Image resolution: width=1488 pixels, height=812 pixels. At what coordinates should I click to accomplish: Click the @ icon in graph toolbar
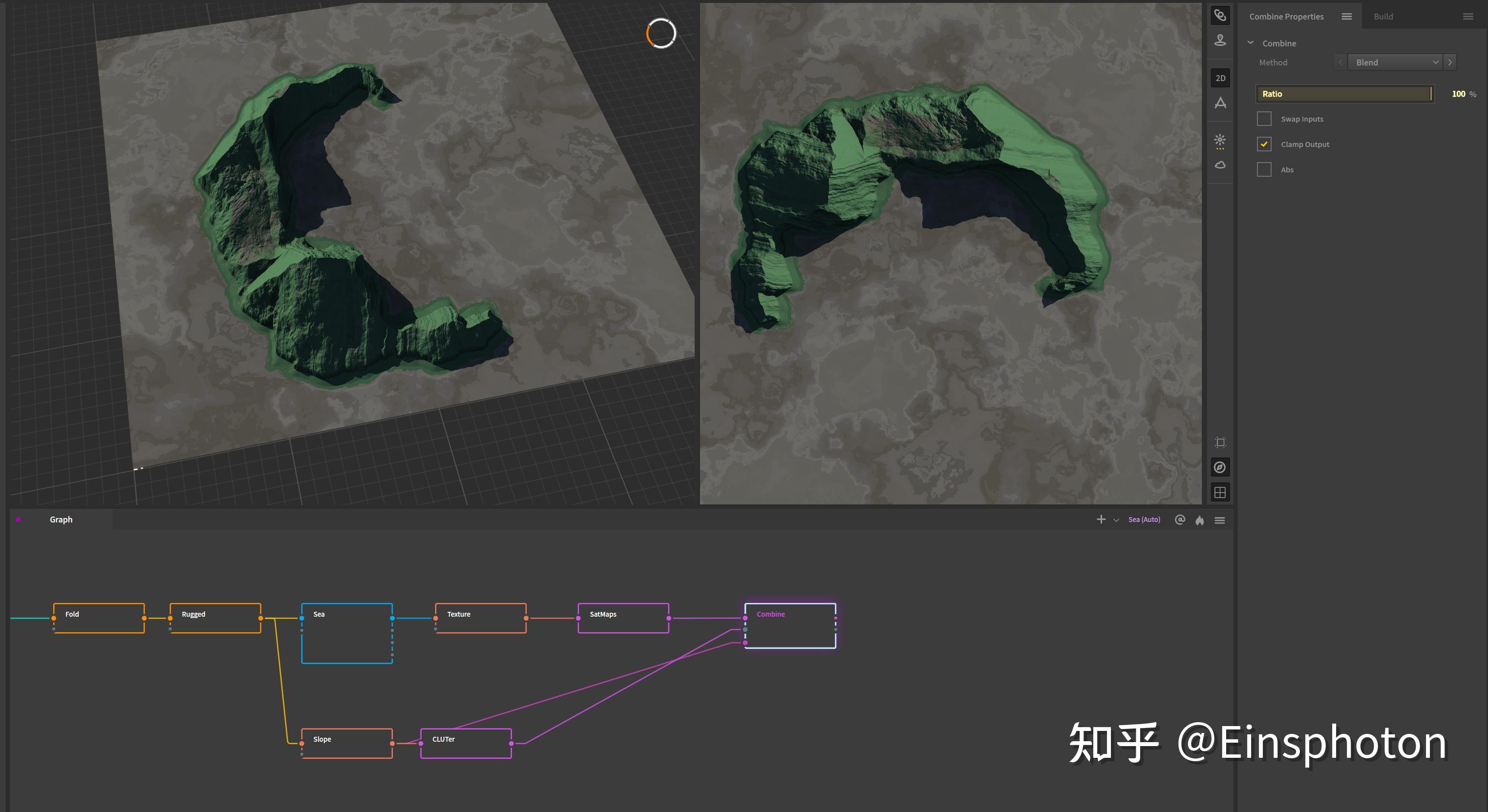(x=1180, y=520)
